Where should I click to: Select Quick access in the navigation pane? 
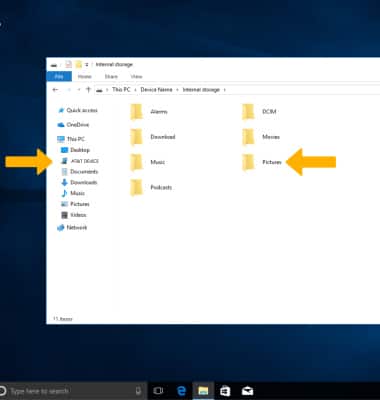point(78,110)
